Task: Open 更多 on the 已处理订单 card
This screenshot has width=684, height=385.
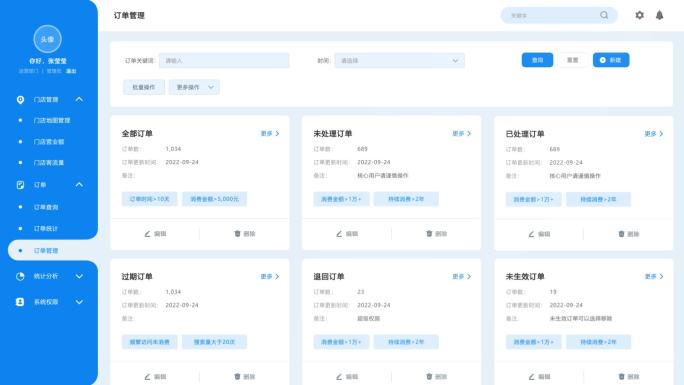Action: coord(654,134)
